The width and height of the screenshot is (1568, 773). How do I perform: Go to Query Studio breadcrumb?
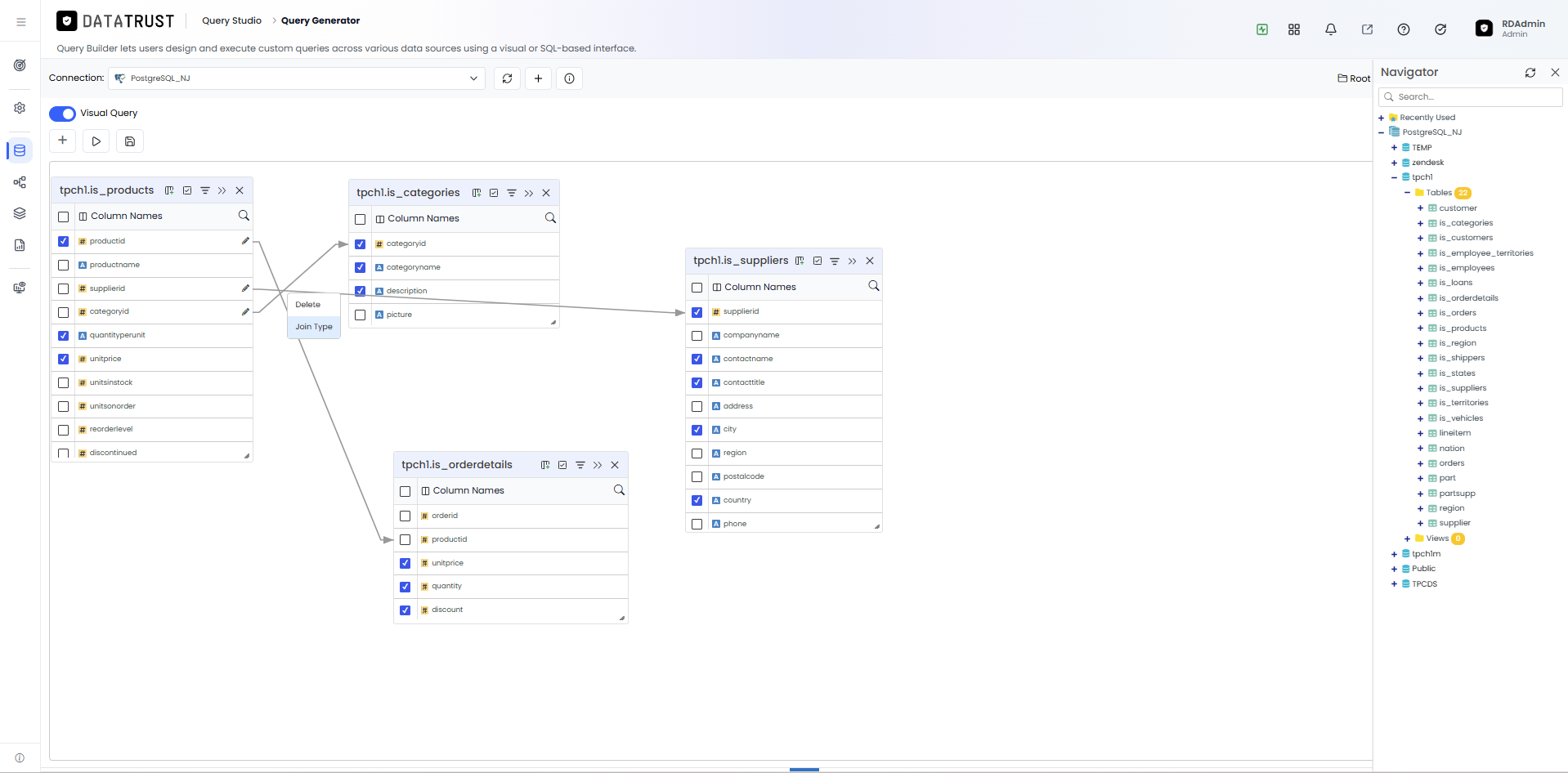(232, 20)
